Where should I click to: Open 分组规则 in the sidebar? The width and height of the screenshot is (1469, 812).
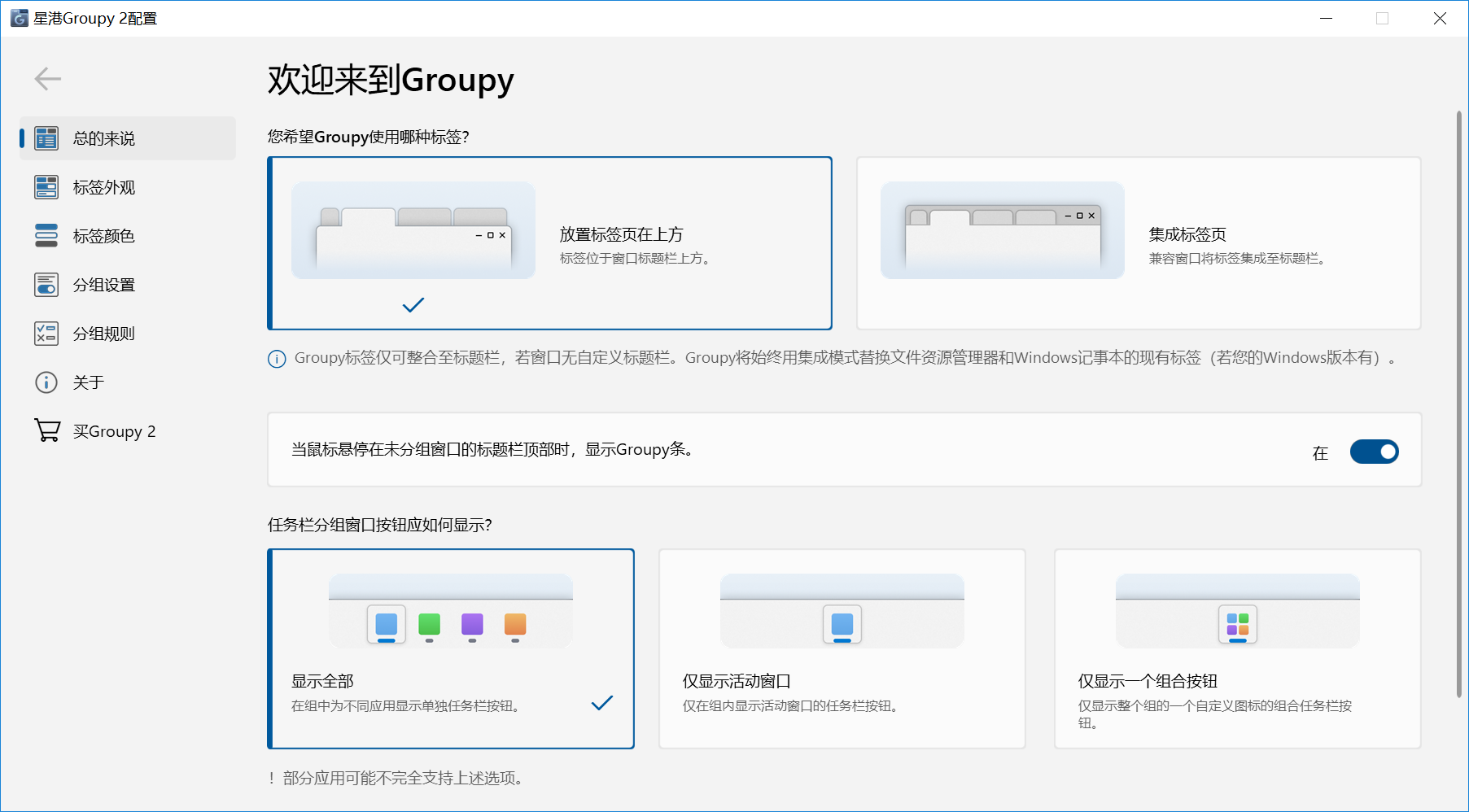(x=128, y=334)
